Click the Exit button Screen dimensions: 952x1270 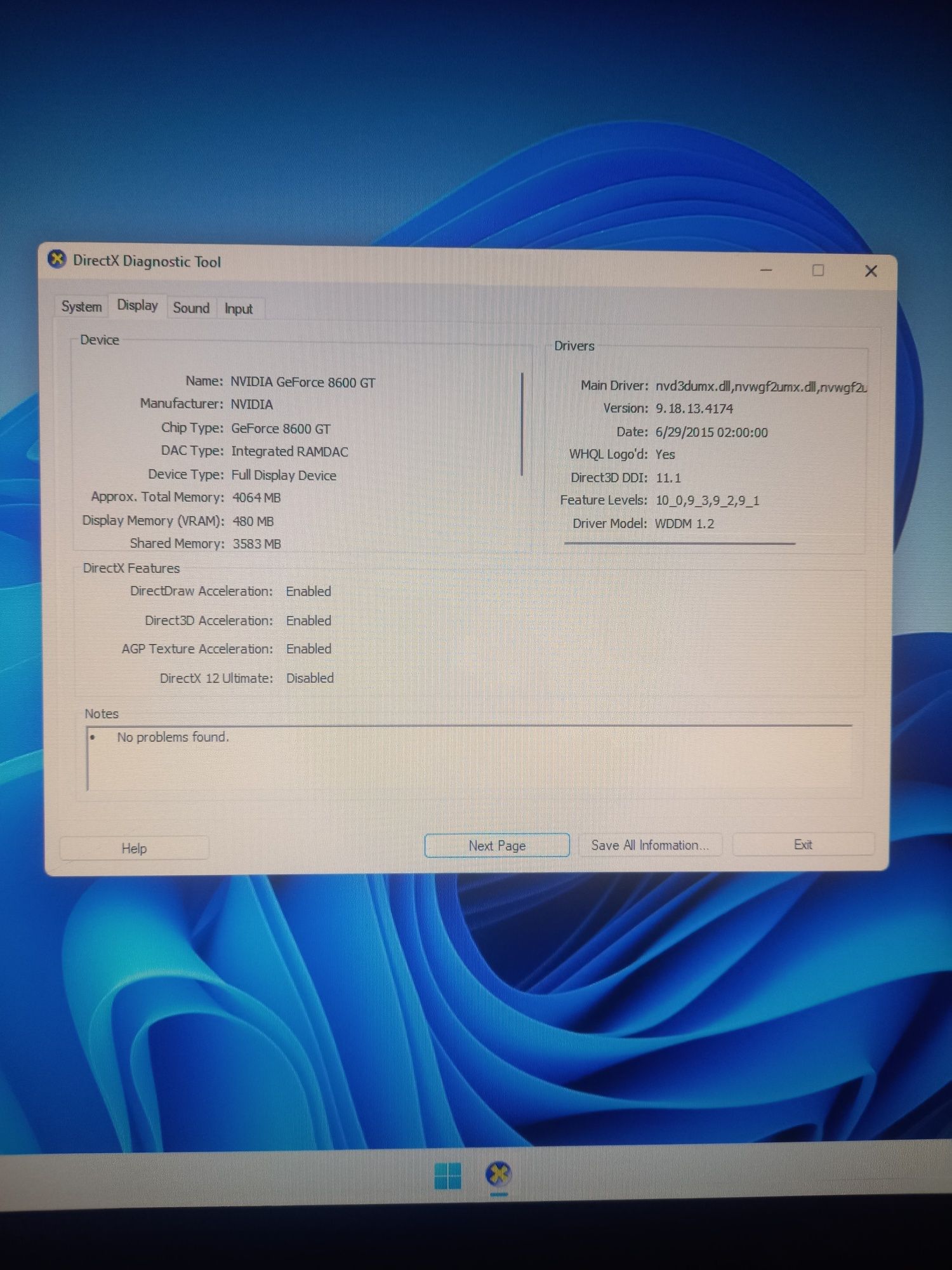[x=803, y=845]
